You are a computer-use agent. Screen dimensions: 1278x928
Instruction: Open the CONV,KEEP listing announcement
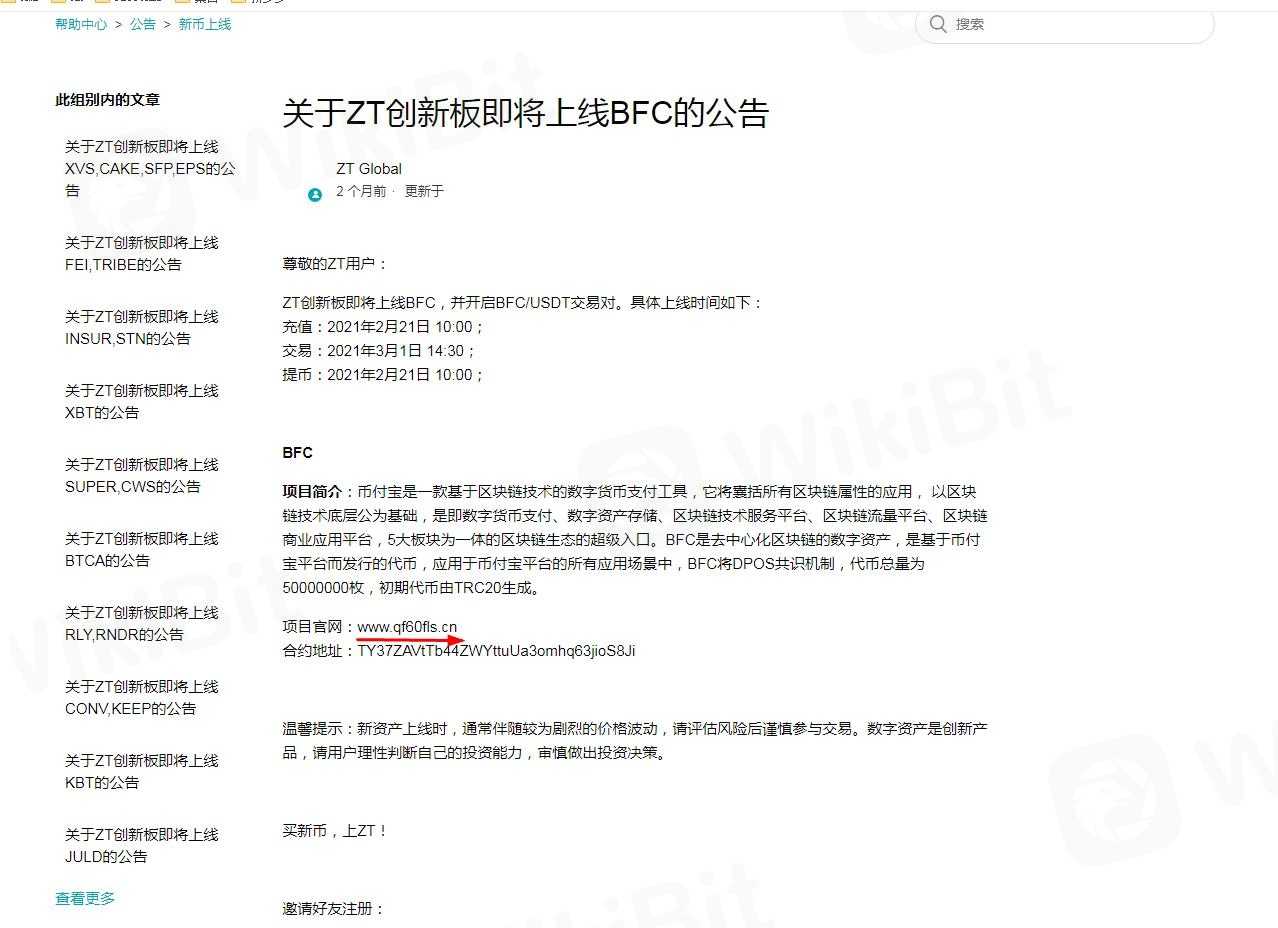tap(141, 698)
